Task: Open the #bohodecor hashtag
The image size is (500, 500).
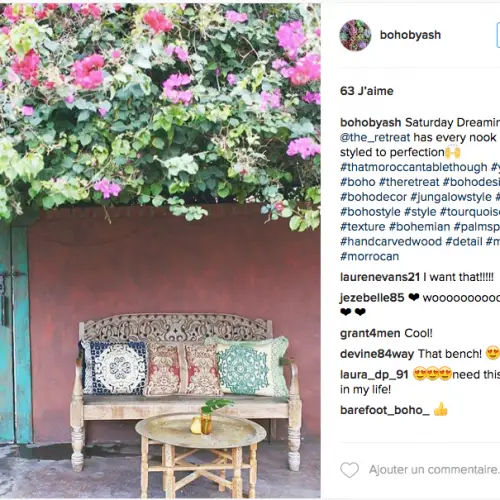Action: [373, 197]
